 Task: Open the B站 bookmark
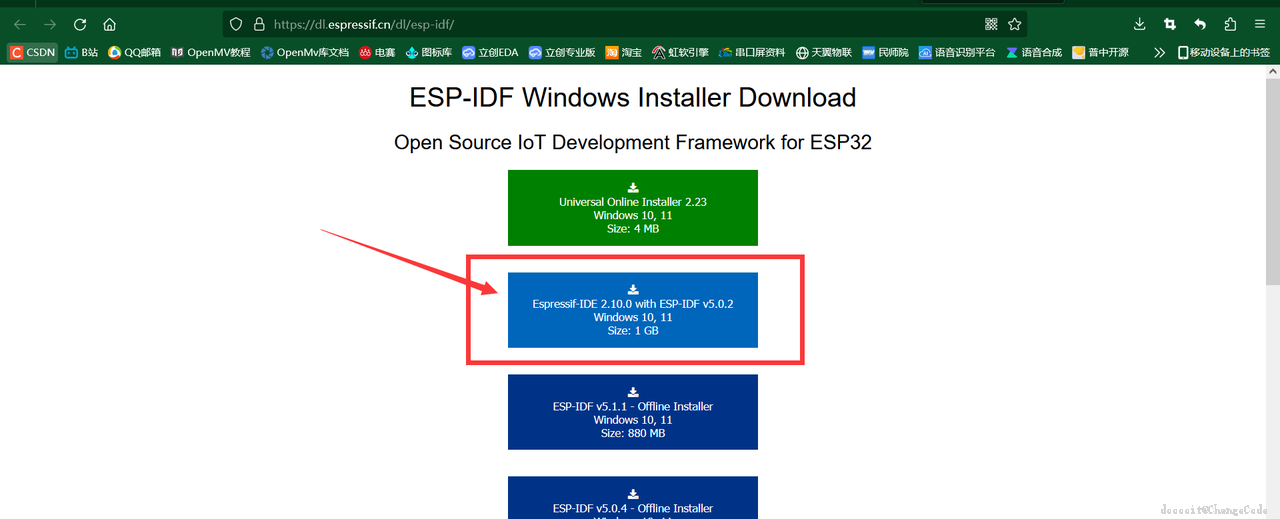[x=82, y=52]
